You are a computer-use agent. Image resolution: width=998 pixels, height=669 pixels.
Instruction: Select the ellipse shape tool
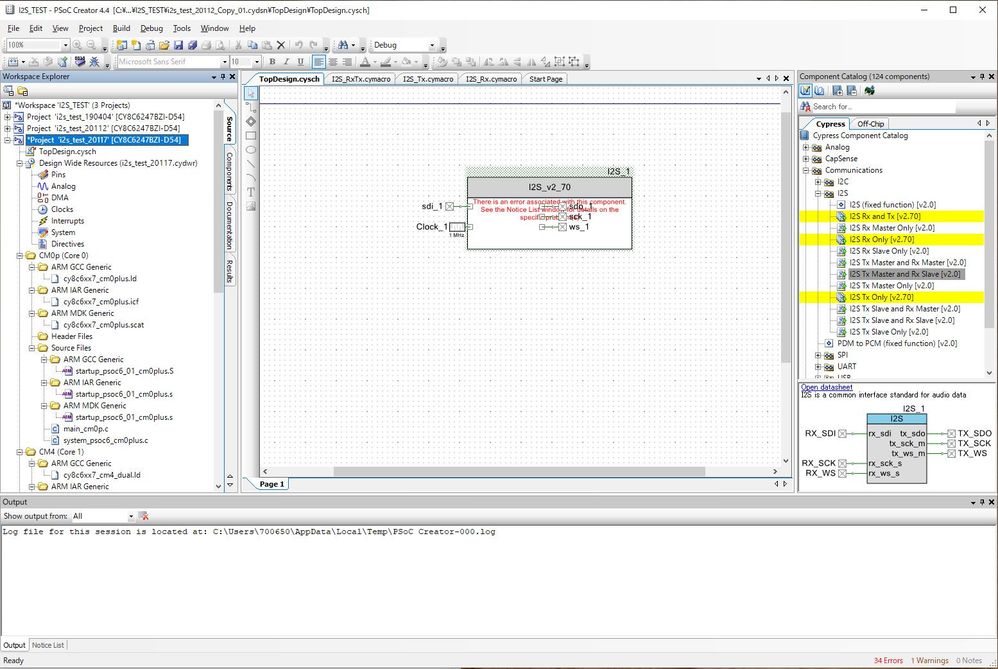click(x=251, y=150)
